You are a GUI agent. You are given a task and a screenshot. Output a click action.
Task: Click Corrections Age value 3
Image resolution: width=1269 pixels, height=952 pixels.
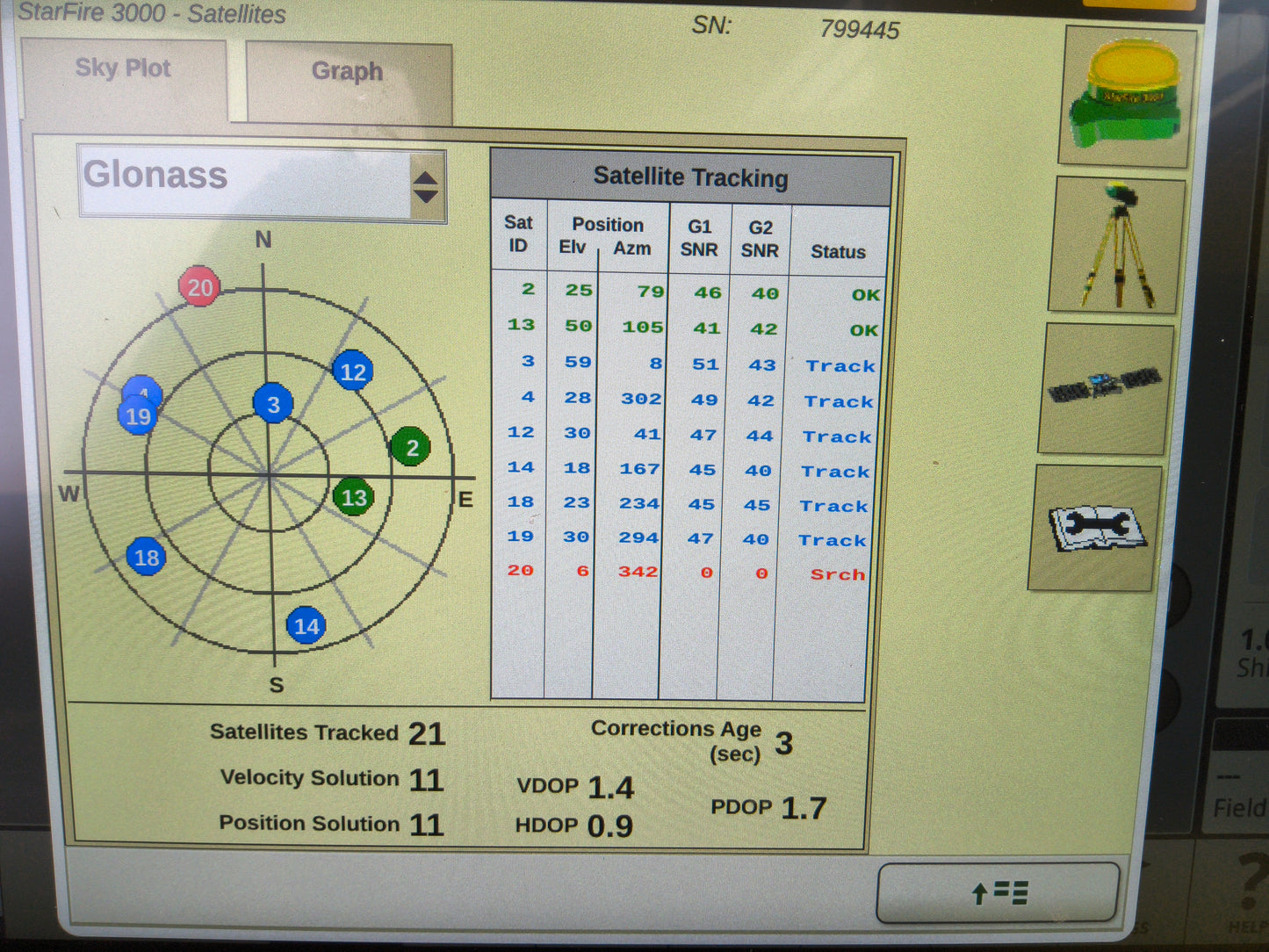[x=783, y=744]
